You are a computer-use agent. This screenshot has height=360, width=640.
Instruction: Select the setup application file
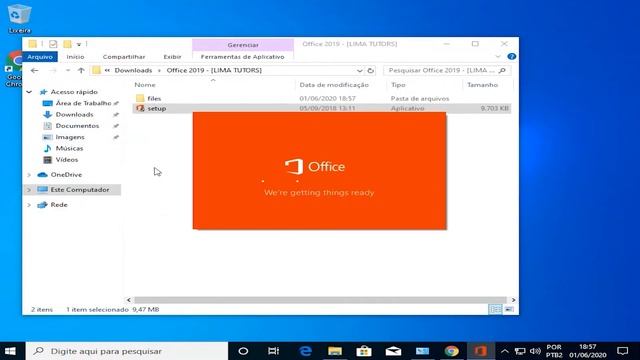click(x=322, y=108)
